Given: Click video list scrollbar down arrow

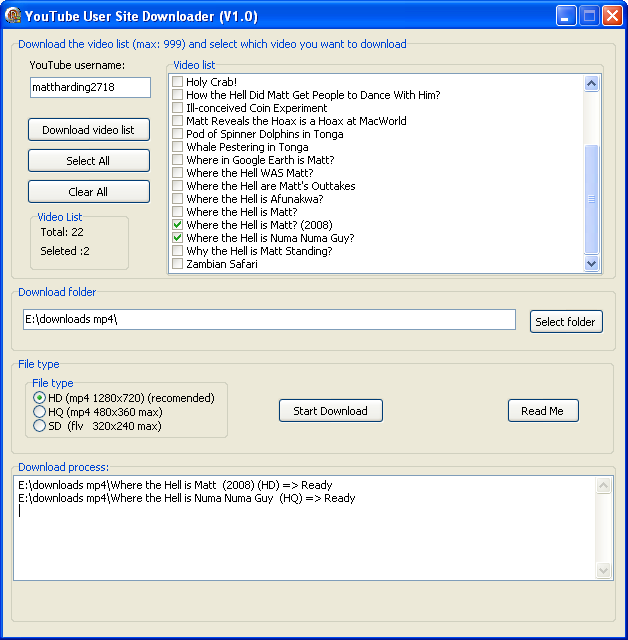Looking at the screenshot, I should tap(591, 263).
